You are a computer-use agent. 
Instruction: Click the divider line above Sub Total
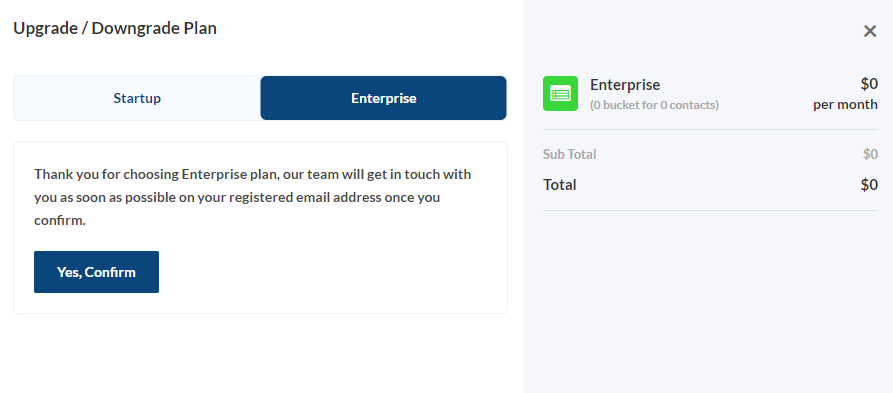(x=710, y=130)
